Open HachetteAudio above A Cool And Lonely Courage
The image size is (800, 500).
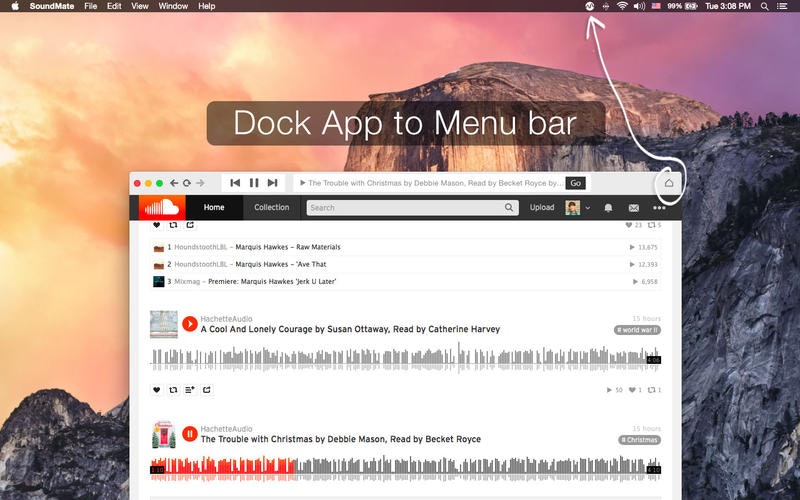pos(226,319)
